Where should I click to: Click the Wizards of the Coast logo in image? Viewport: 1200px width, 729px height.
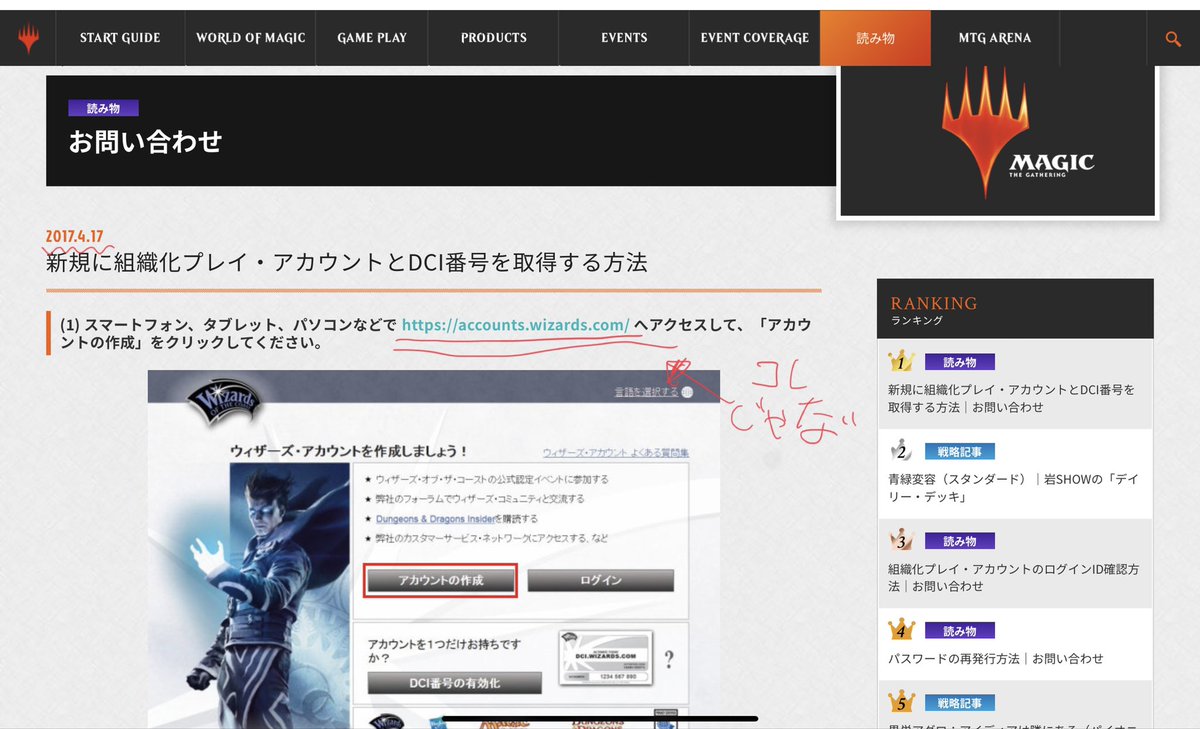click(225, 402)
